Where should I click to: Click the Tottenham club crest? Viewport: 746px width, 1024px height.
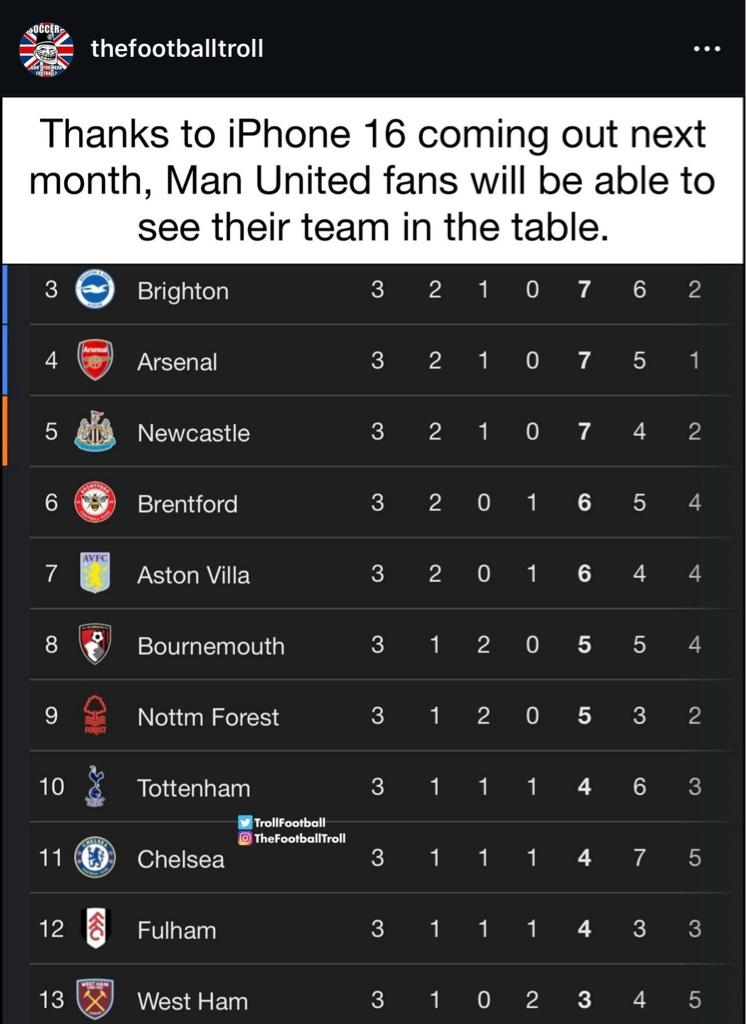(95, 787)
